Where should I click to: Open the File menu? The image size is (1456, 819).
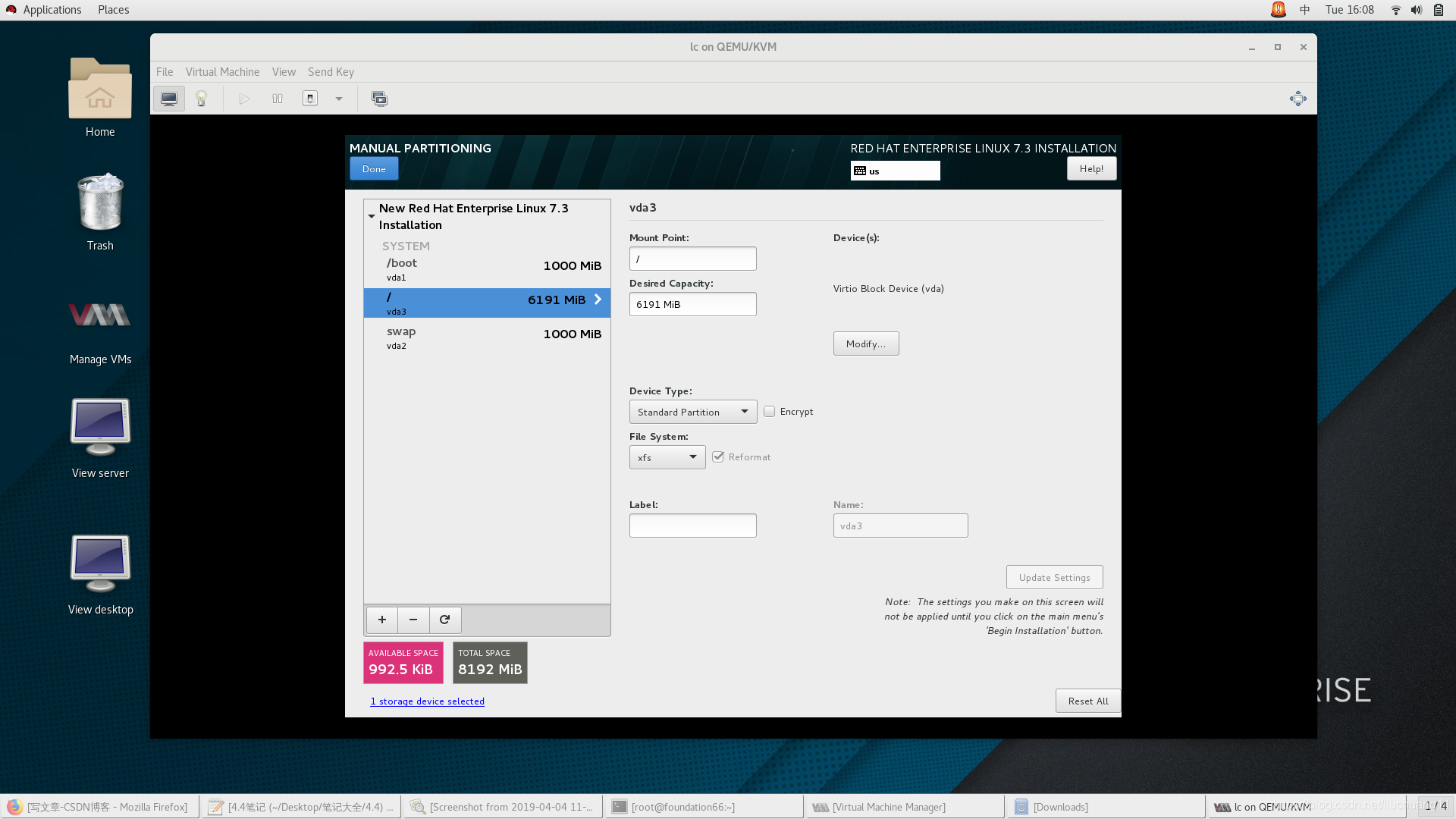(165, 72)
